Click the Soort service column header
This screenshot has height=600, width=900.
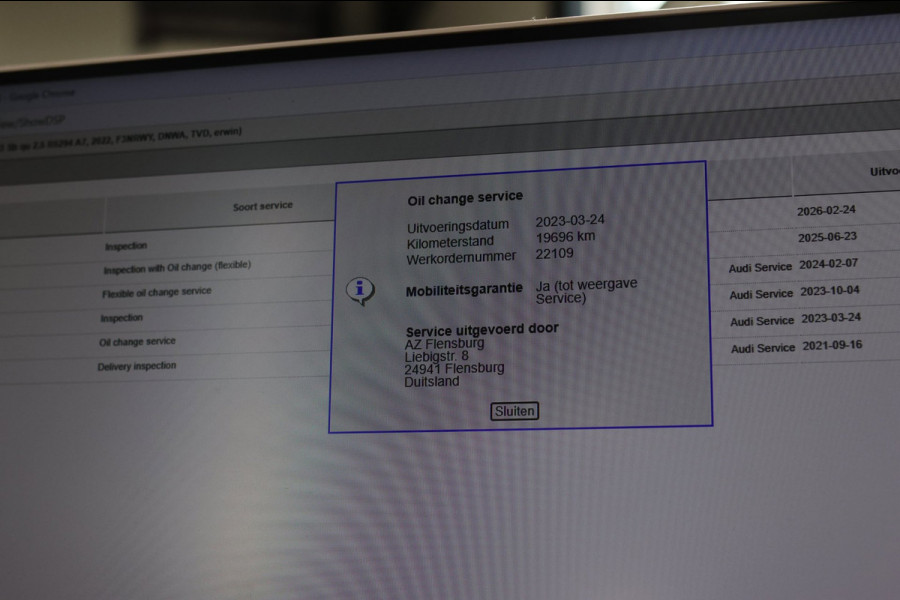[x=262, y=206]
